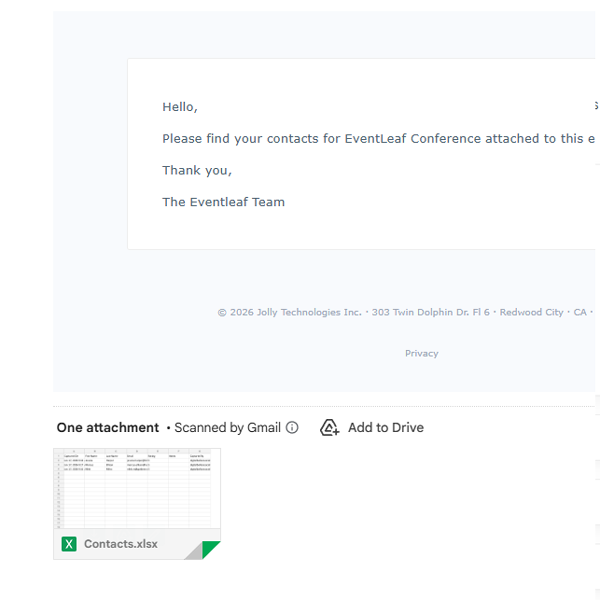Click the Contacts.xlsx file name
The width and height of the screenshot is (600, 600).
[121, 544]
